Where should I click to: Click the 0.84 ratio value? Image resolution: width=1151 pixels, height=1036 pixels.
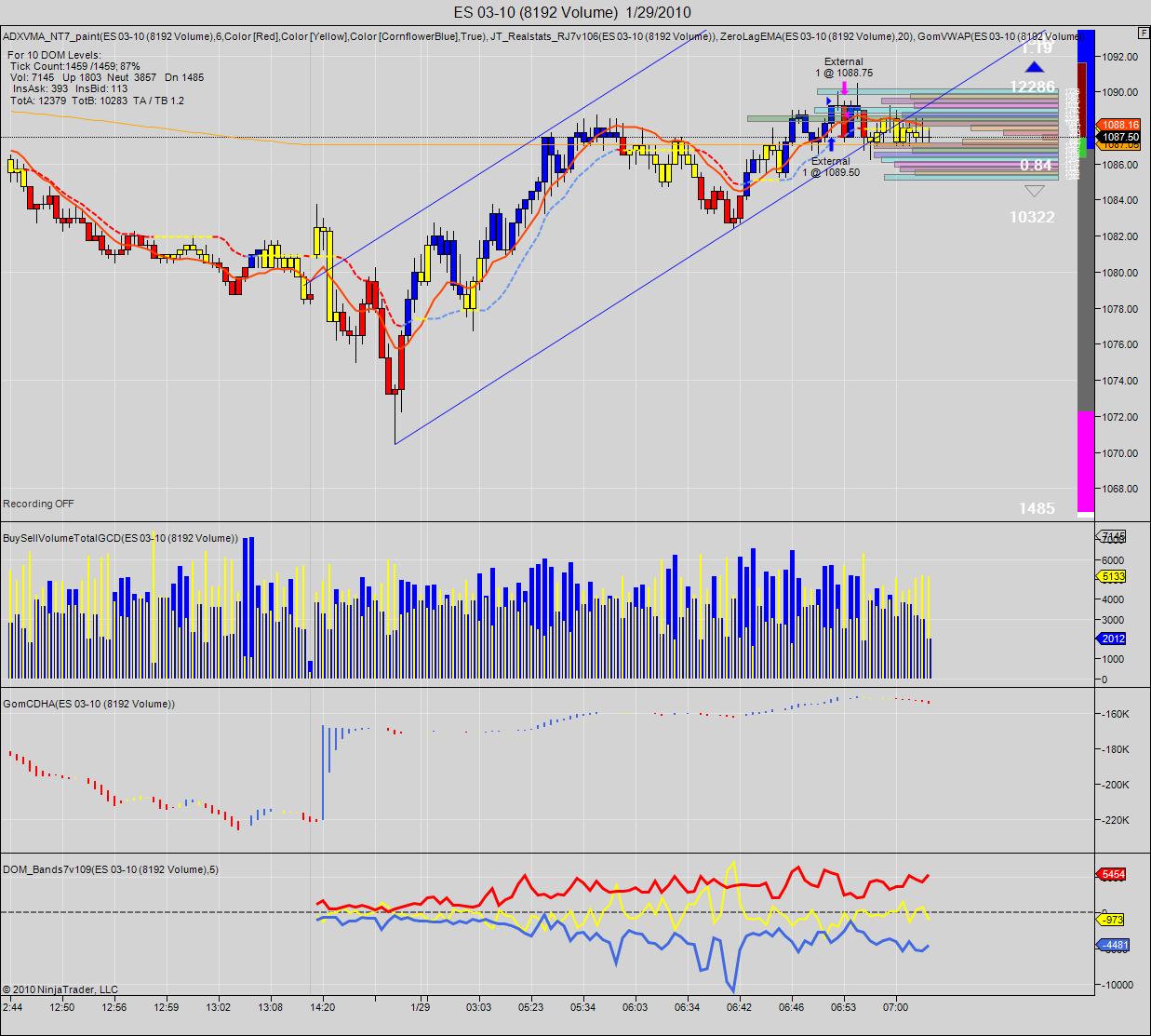(x=1036, y=165)
